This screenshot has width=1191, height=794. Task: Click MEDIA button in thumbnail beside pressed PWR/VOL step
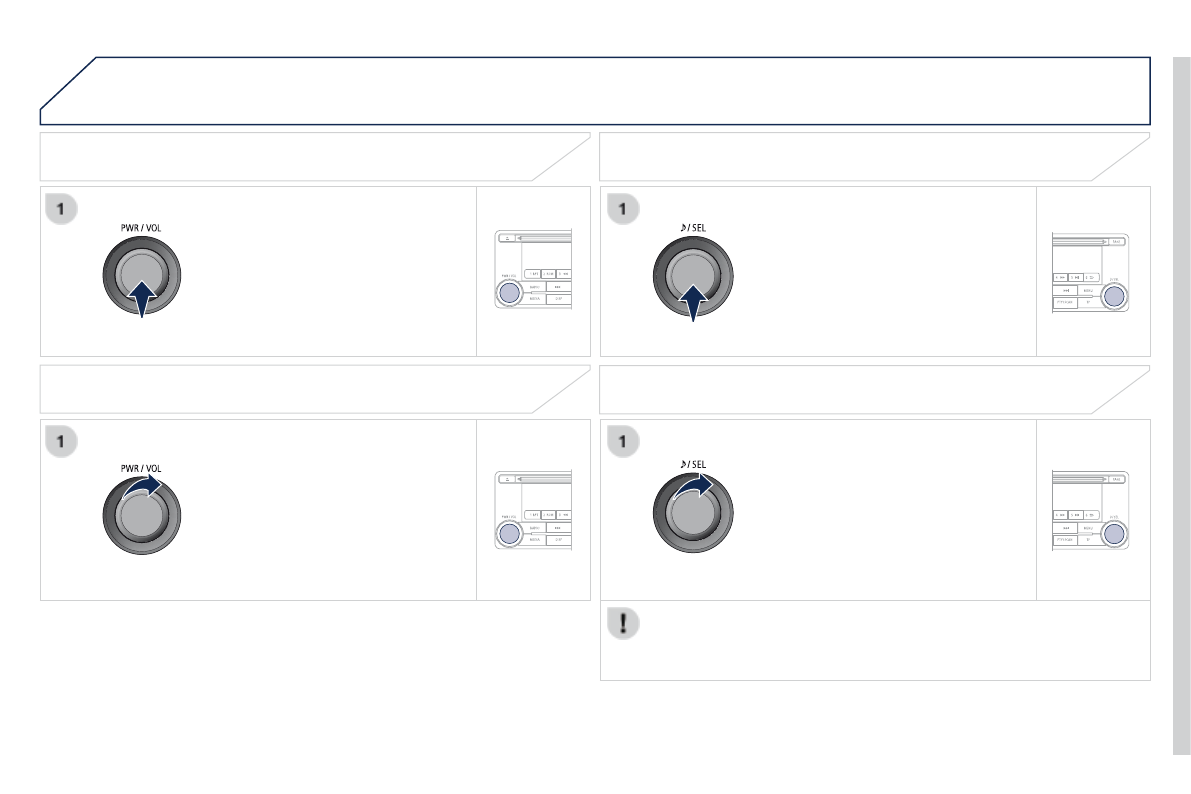pyautogui.click(x=534, y=299)
